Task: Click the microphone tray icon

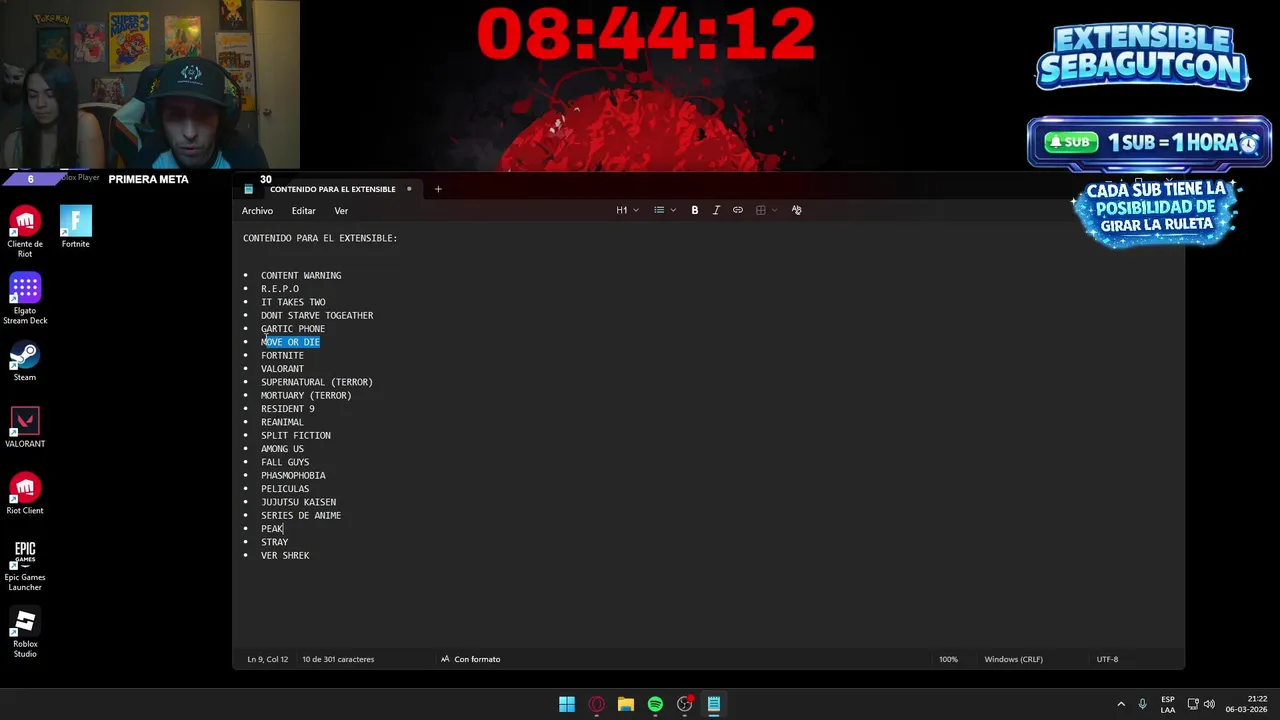Action: (1142, 704)
